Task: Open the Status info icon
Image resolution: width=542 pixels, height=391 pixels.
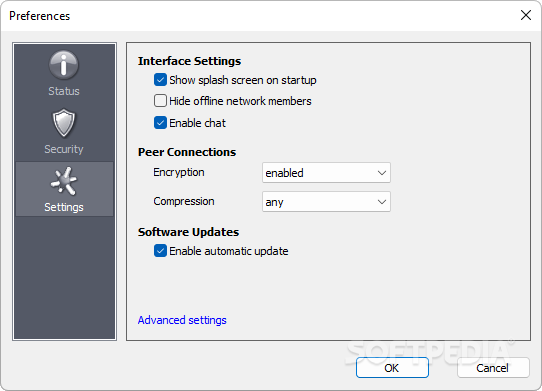Action: (64, 65)
